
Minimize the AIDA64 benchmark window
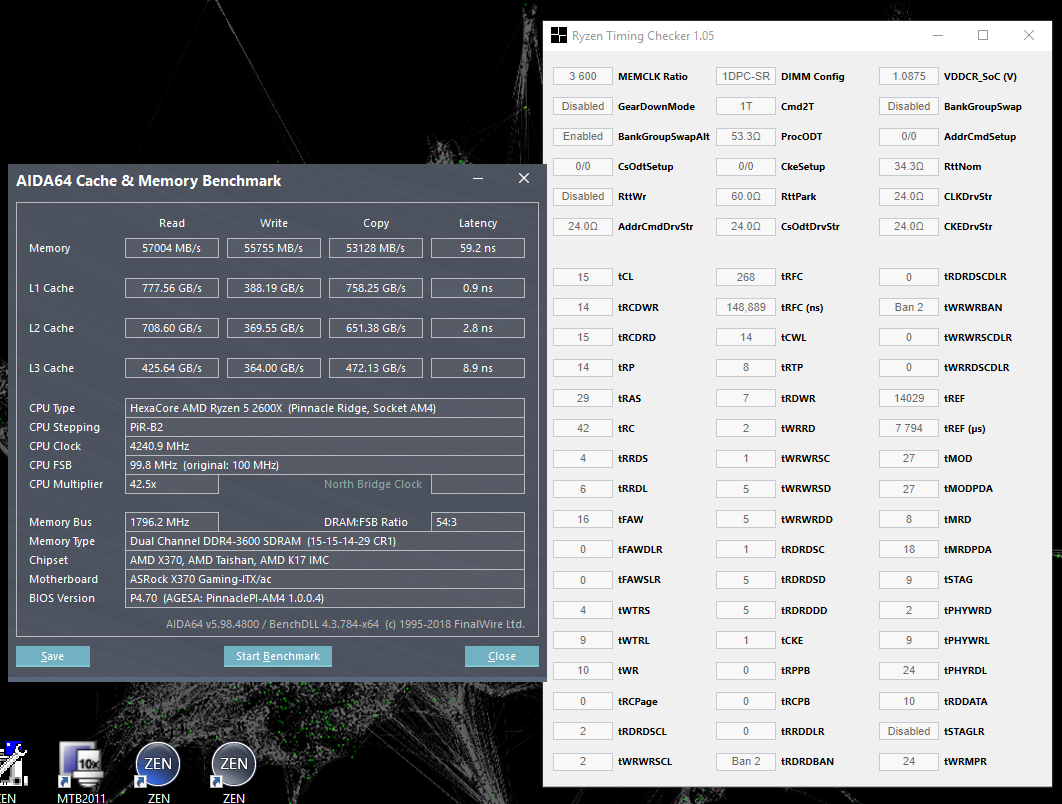[x=478, y=178]
